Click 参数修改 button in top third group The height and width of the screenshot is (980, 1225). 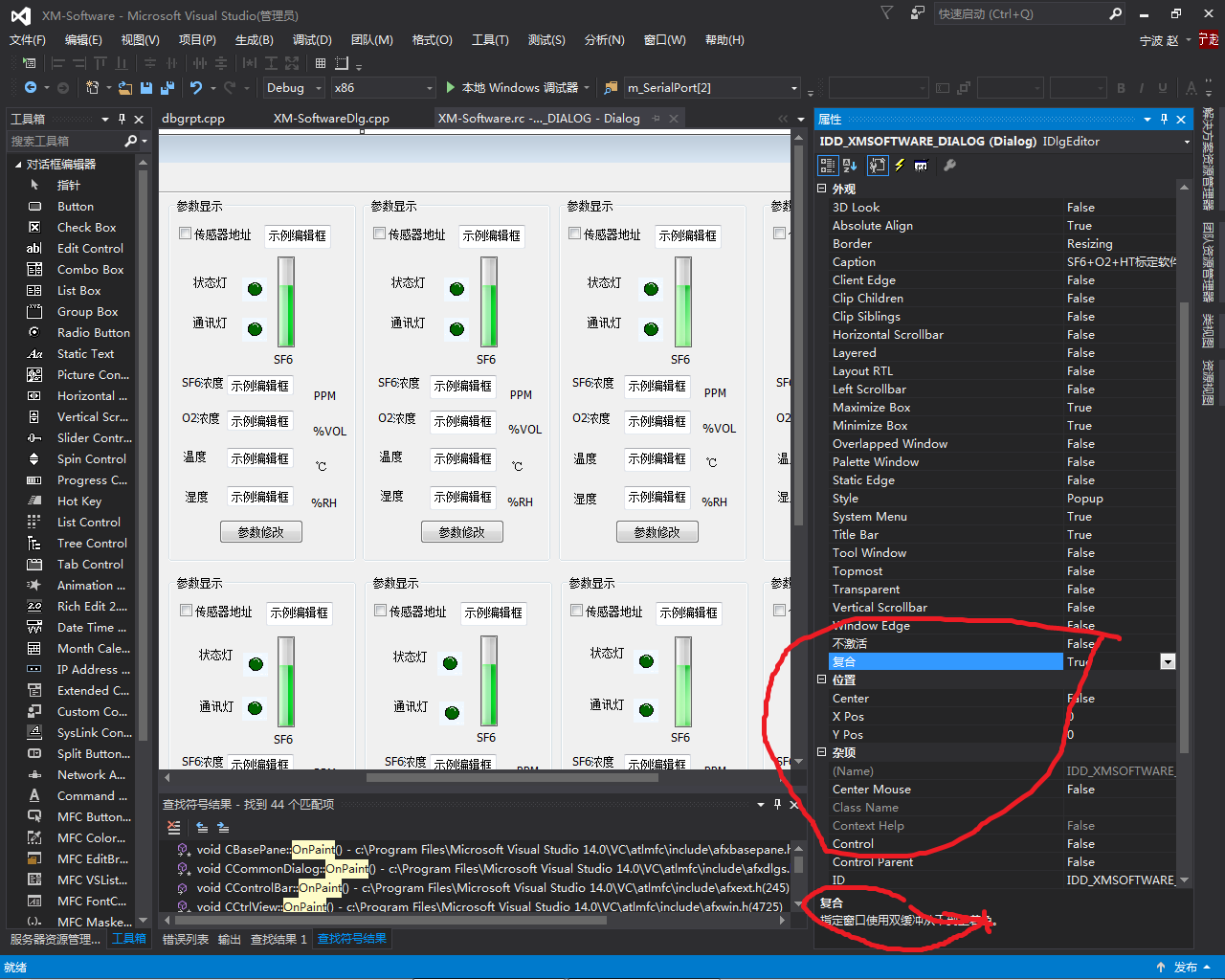[657, 532]
